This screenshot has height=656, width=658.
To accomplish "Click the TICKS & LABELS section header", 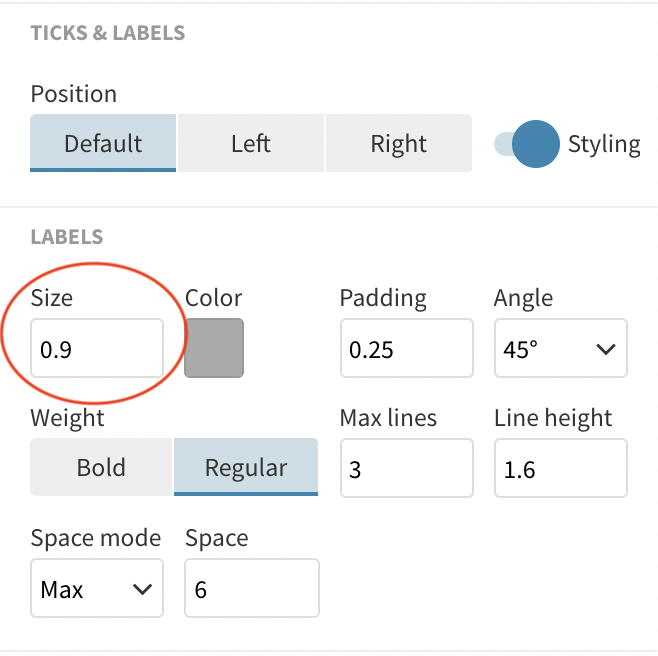I will (x=108, y=33).
